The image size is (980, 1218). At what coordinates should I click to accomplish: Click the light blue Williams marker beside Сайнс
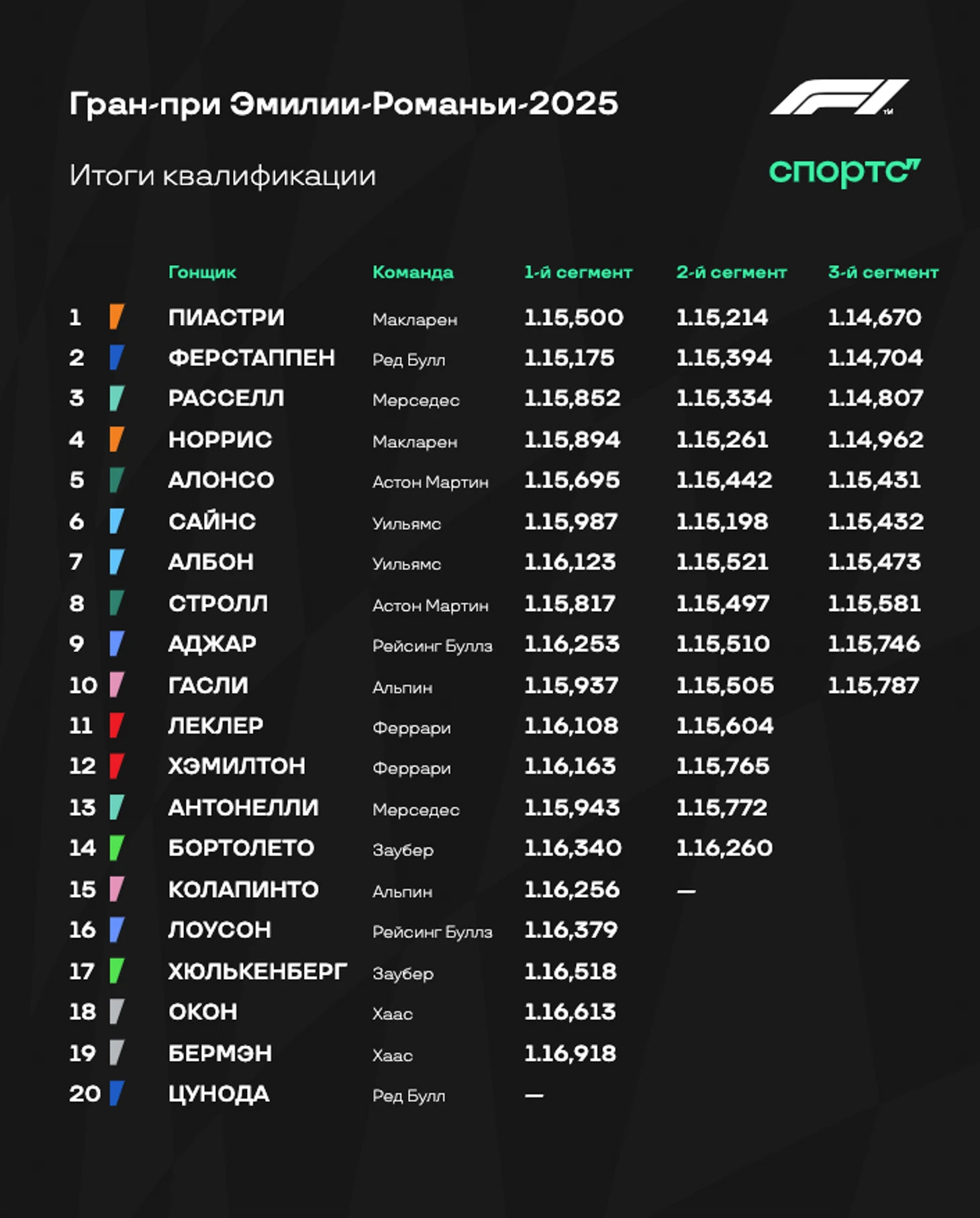click(117, 521)
